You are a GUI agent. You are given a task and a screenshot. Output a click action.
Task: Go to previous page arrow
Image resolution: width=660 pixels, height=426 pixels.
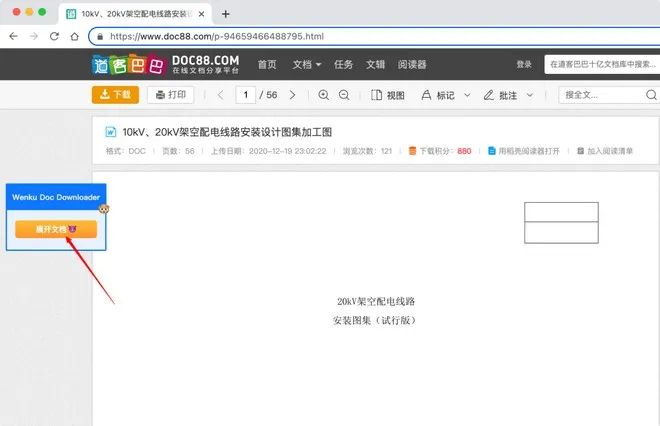pos(220,95)
